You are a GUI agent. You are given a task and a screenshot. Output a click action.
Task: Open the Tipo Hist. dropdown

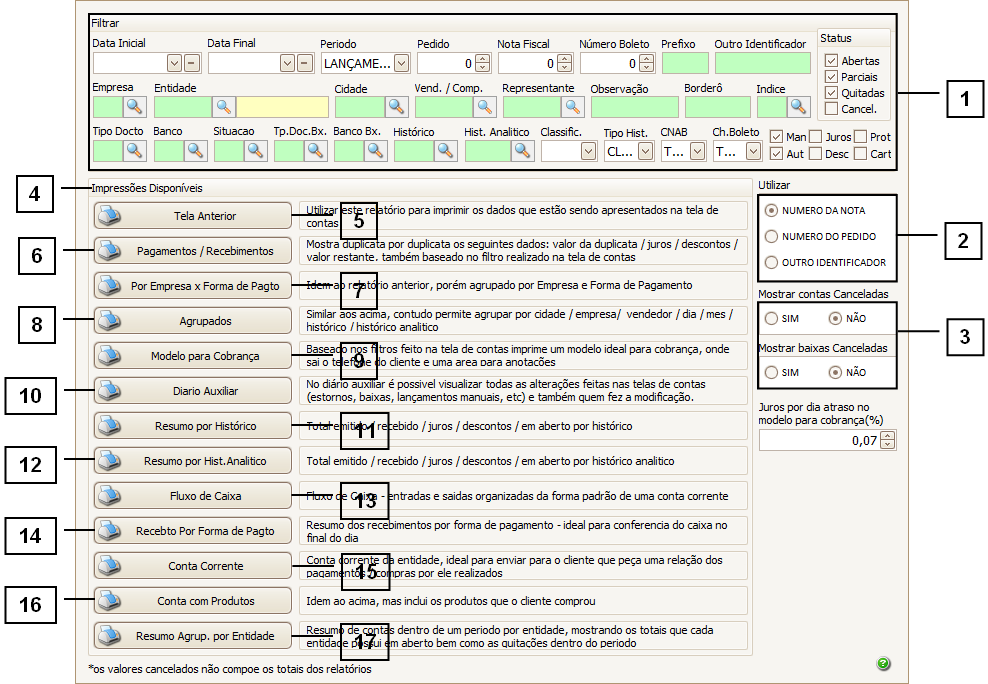pyautogui.click(x=645, y=151)
